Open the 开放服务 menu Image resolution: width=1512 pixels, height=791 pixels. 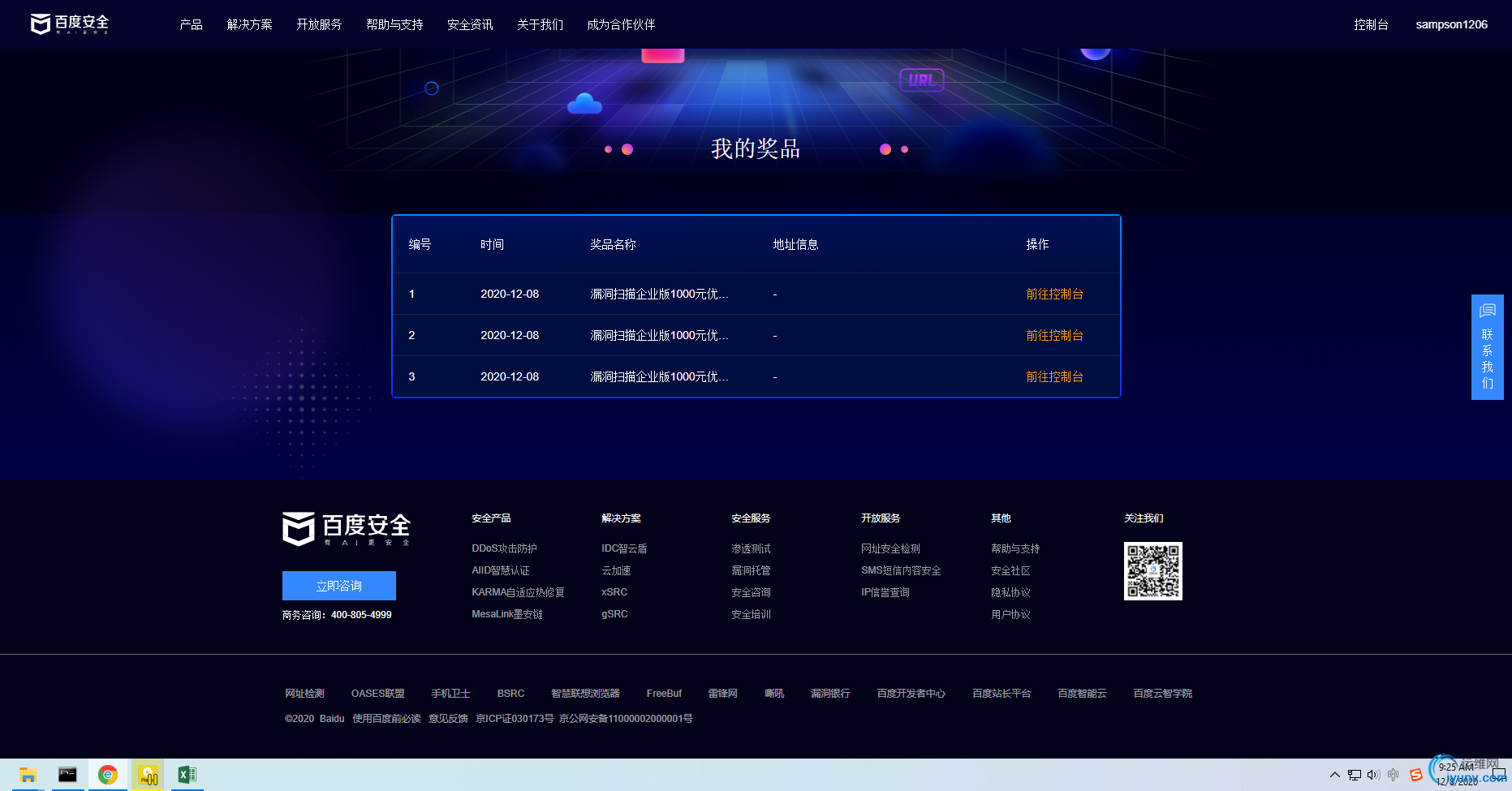pyautogui.click(x=319, y=24)
